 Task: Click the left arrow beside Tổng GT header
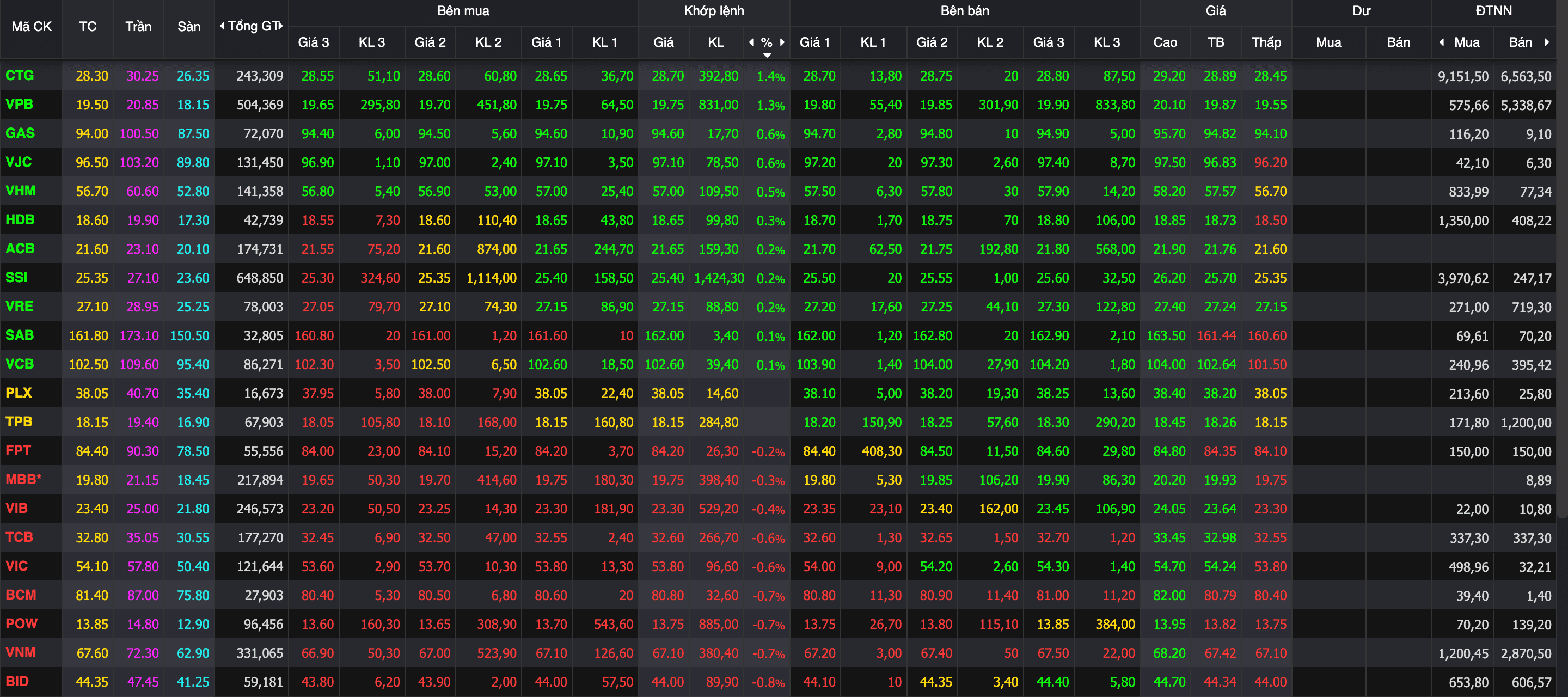pyautogui.click(x=222, y=26)
